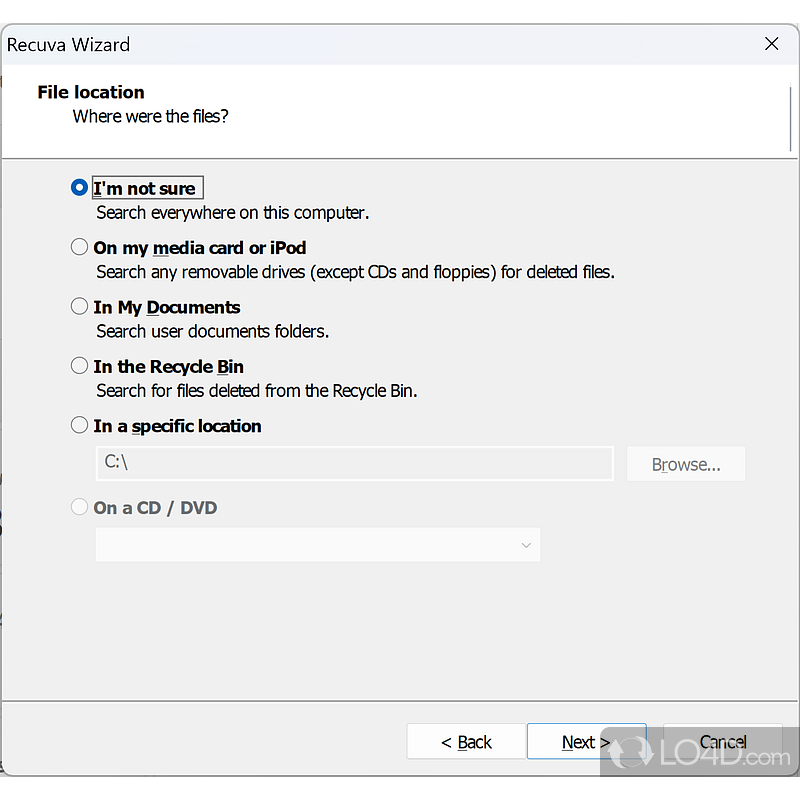Choose "On my media card or iPod" option
The width and height of the screenshot is (800, 800).
[x=80, y=247]
